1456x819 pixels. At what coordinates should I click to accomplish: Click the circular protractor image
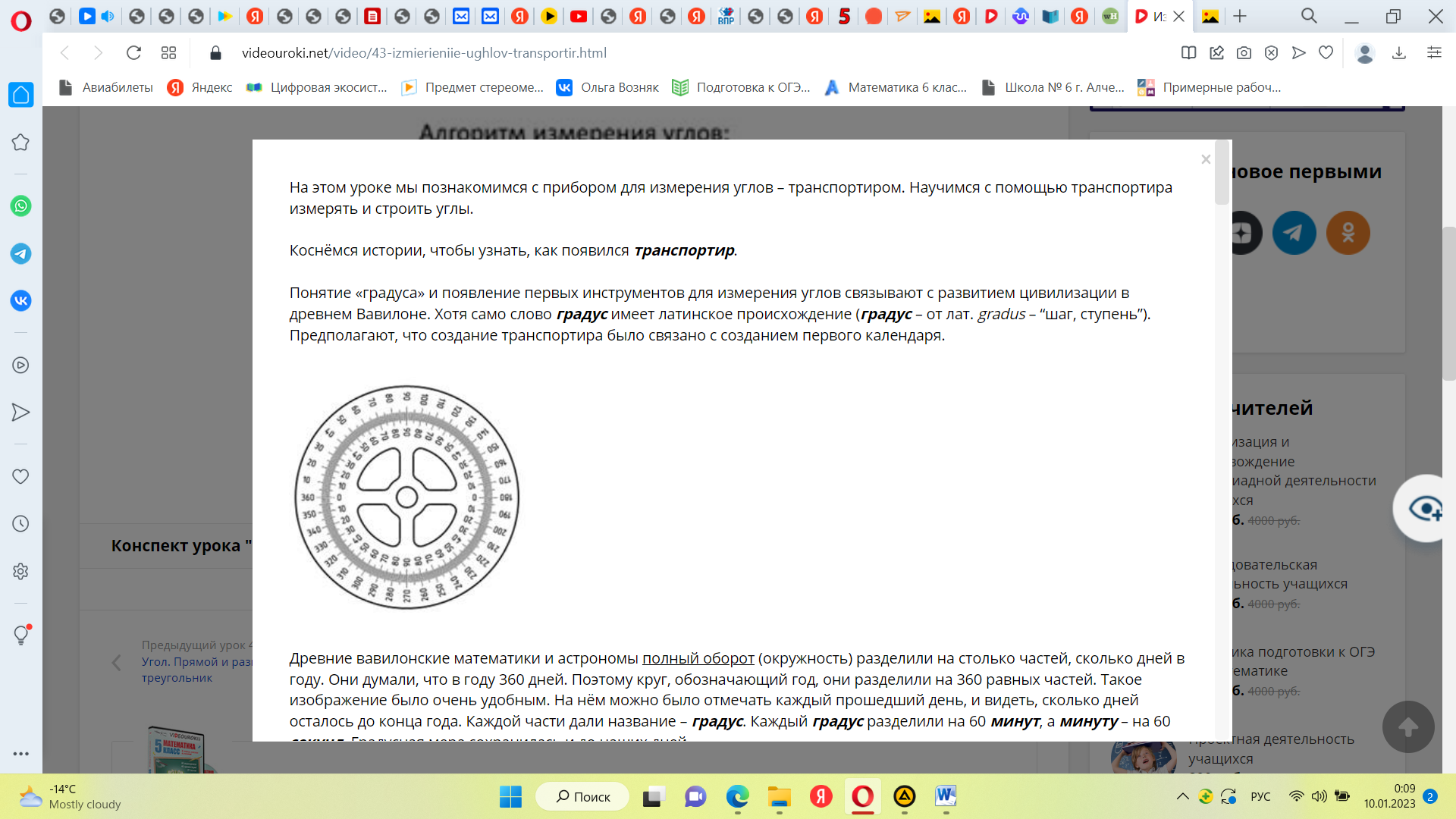(407, 497)
